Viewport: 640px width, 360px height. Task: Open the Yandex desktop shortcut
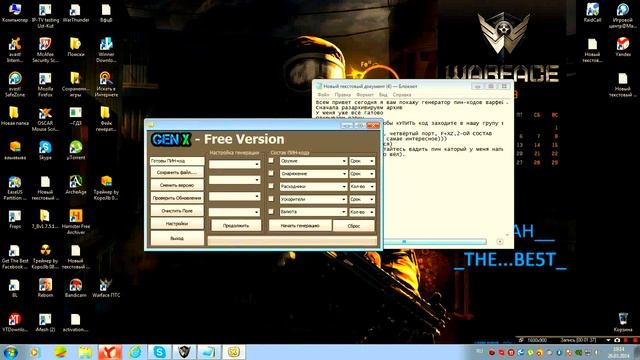pyautogui.click(x=623, y=47)
